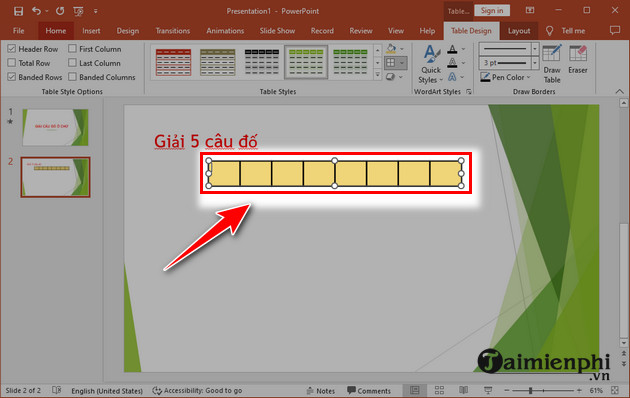Activate the Draw Table tool
This screenshot has width=630, height=398.
pyautogui.click(x=552, y=64)
